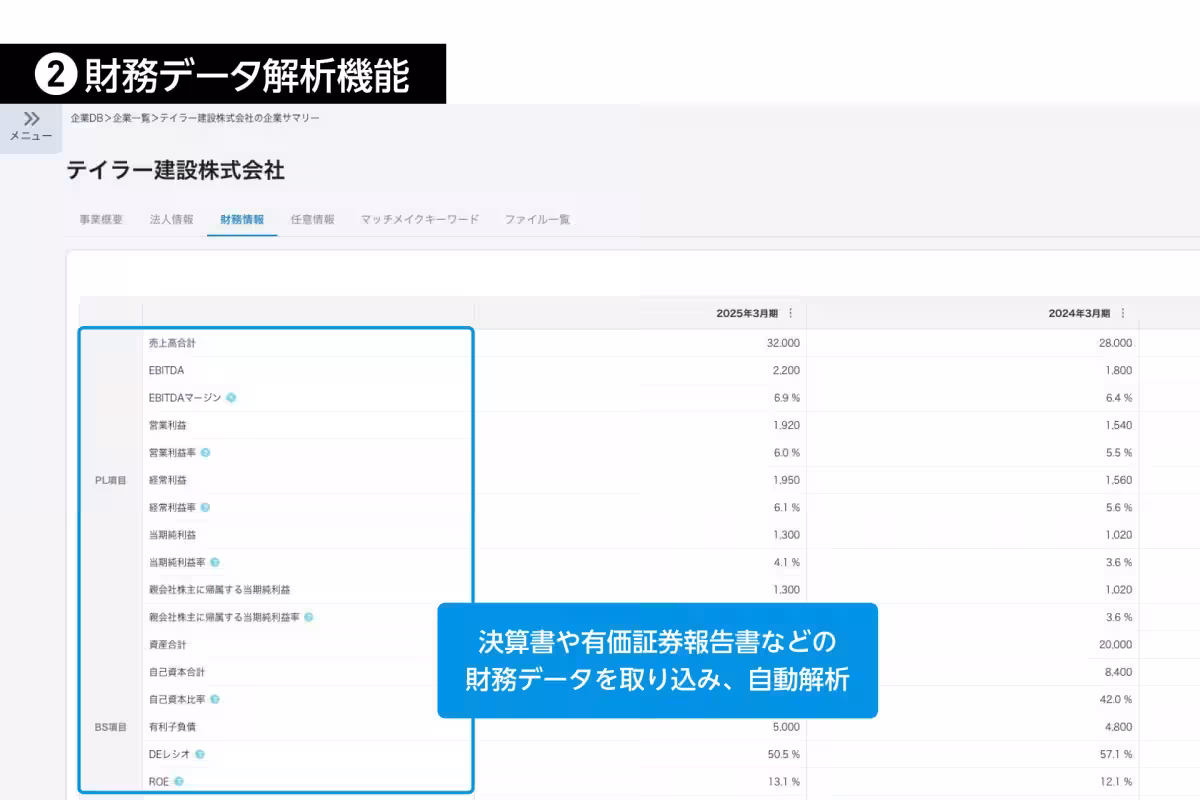Click EBITDA value 2,200

[786, 370]
